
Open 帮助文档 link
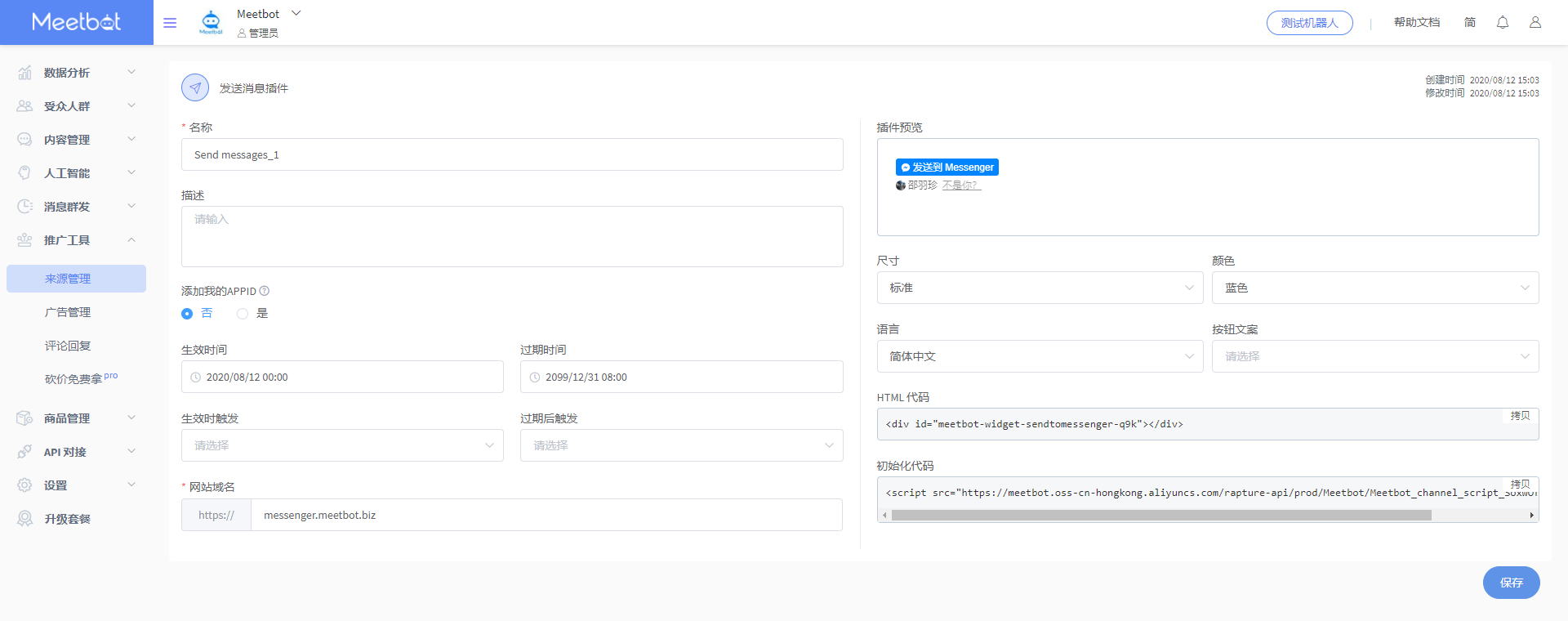pos(1417,22)
